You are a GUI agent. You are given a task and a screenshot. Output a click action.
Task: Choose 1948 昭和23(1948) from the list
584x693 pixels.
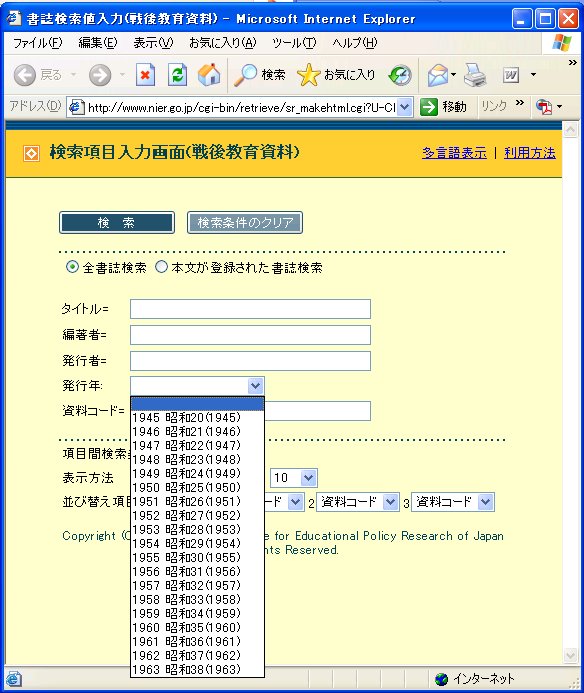tap(197, 460)
